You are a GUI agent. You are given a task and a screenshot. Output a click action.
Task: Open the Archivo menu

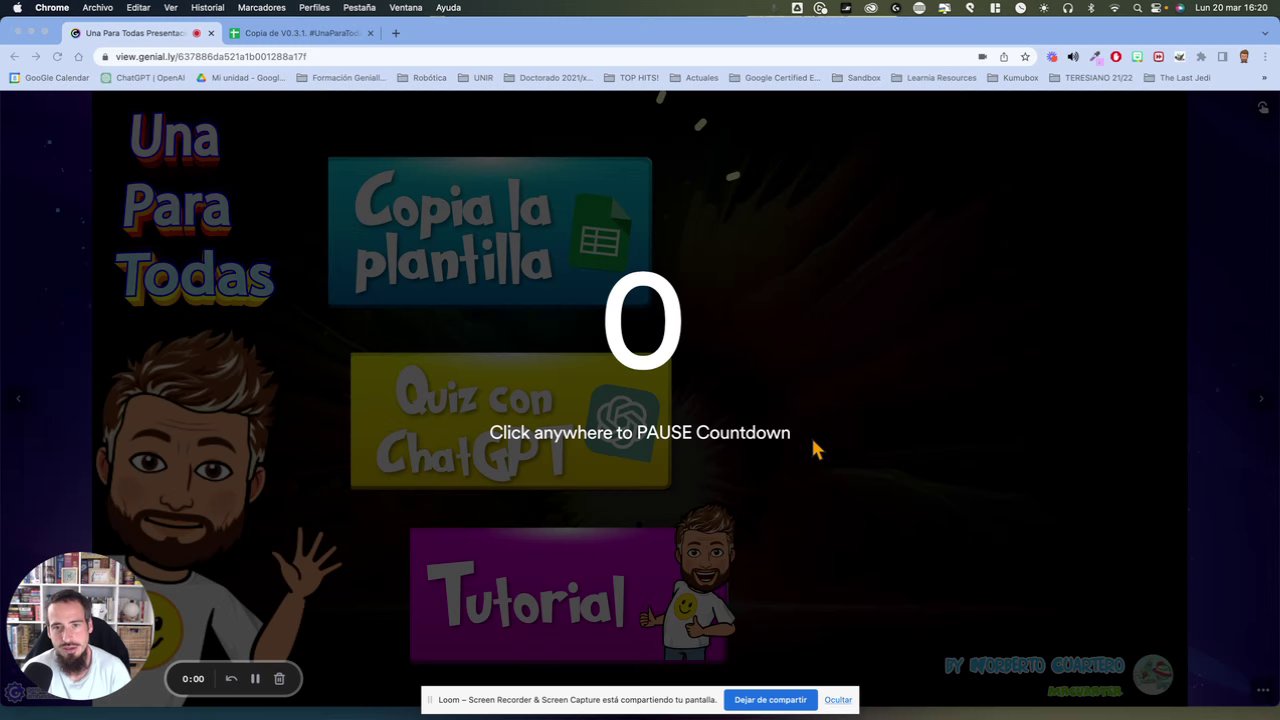click(x=97, y=7)
